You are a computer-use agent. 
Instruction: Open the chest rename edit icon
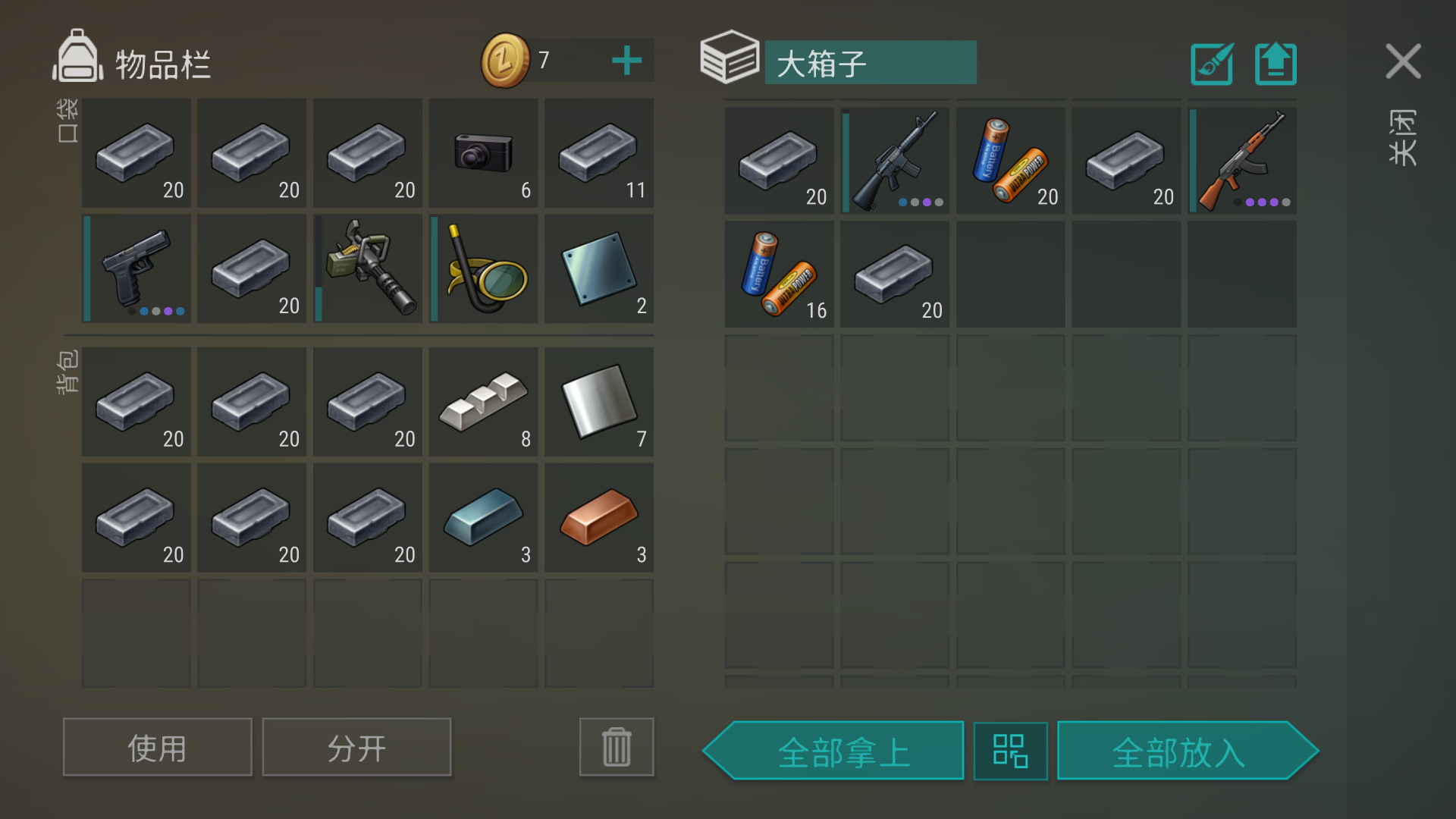[1212, 64]
